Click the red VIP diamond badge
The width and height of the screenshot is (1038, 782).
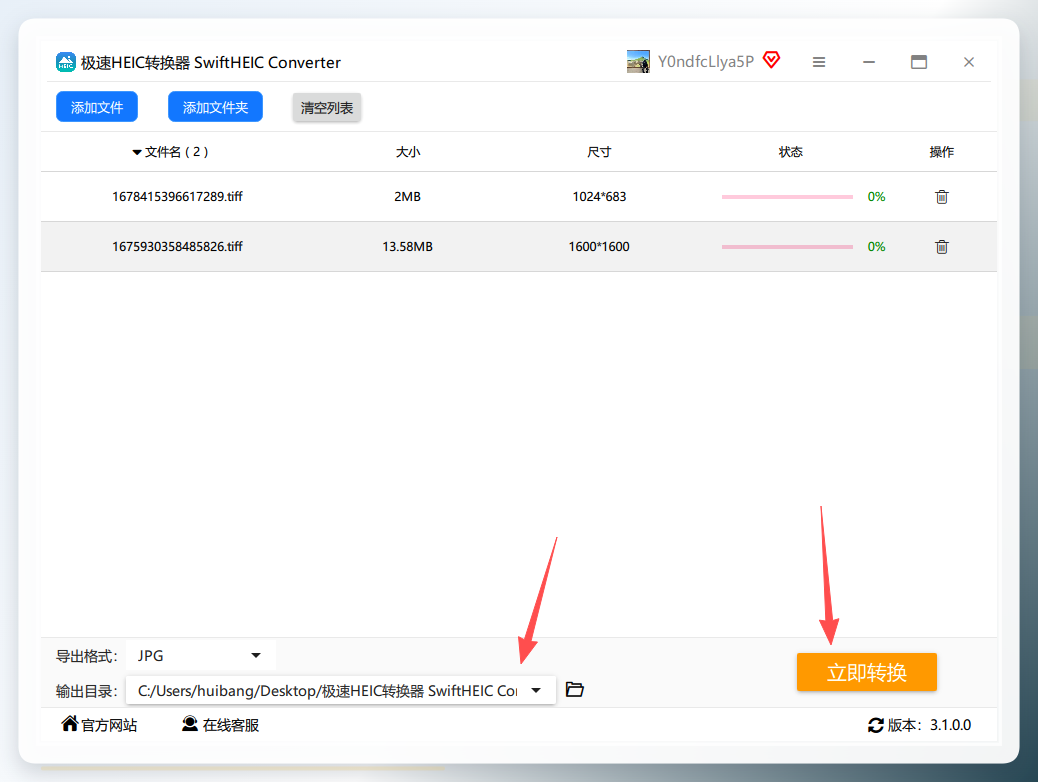tap(771, 60)
